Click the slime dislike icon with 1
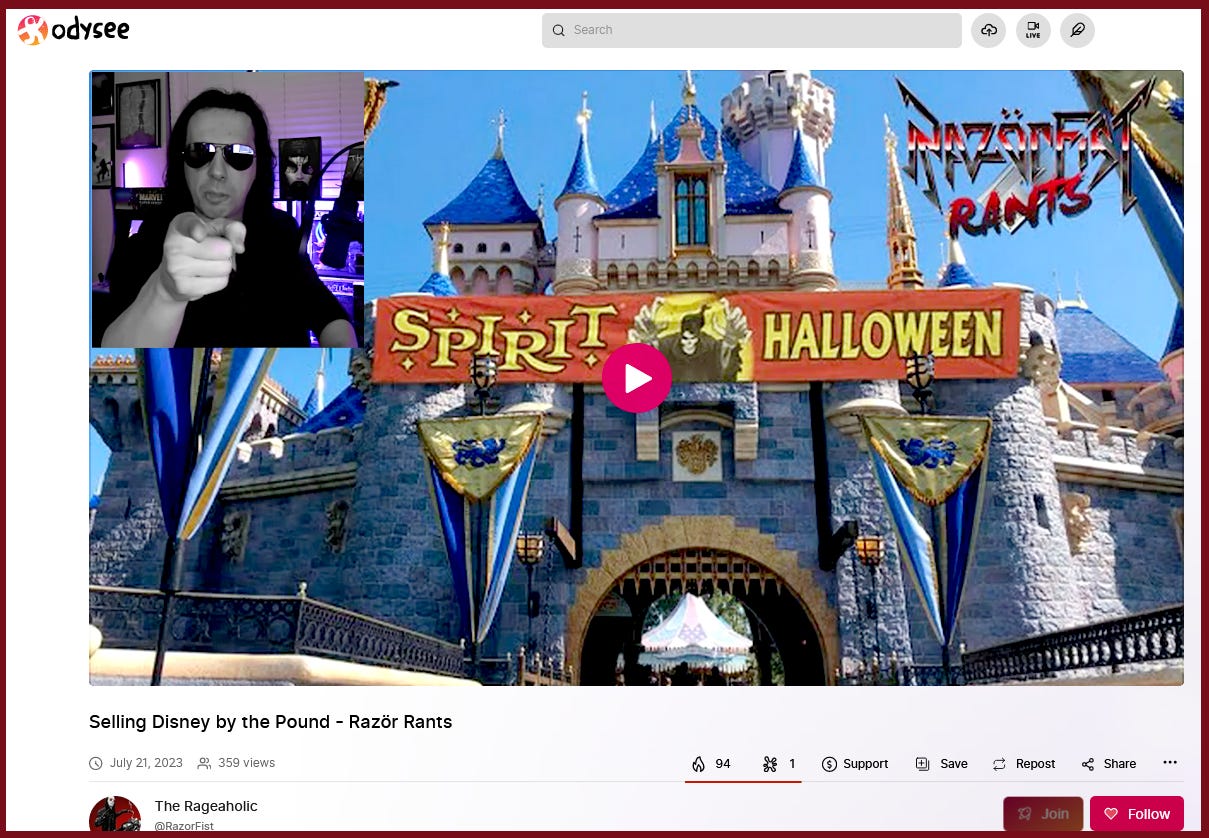 (x=779, y=764)
